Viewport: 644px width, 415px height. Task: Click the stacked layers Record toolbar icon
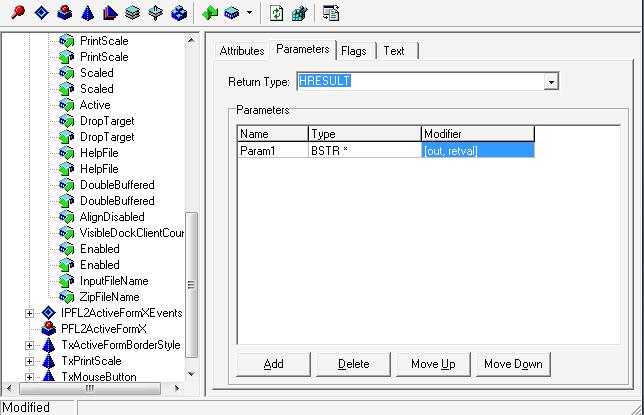pos(132,13)
